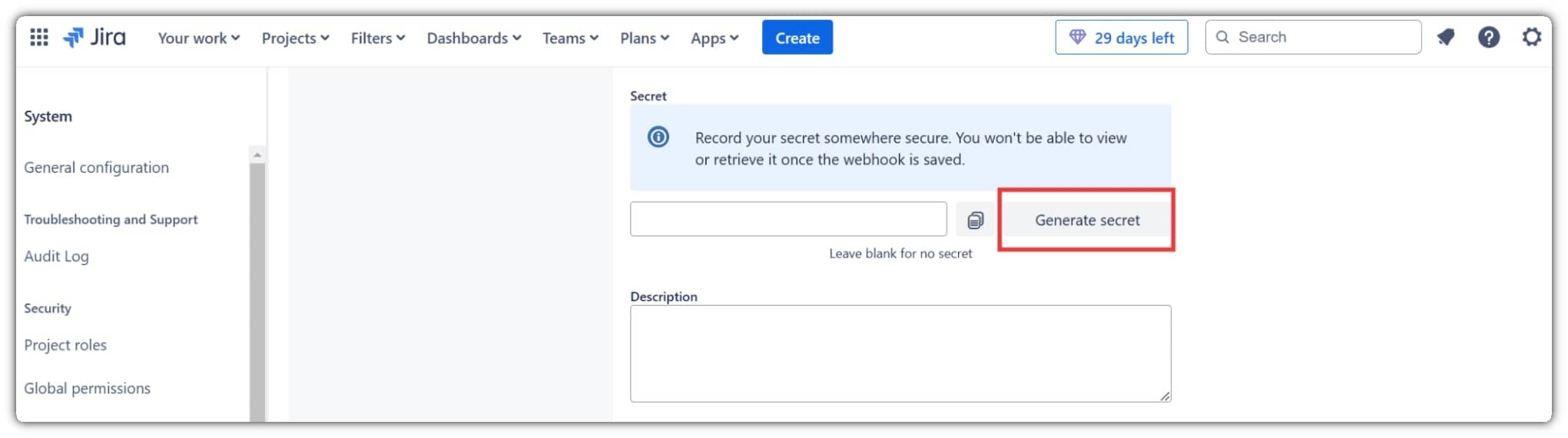Click the diamond icon in trial badge
This screenshot has width=1568, height=438.
(1077, 37)
